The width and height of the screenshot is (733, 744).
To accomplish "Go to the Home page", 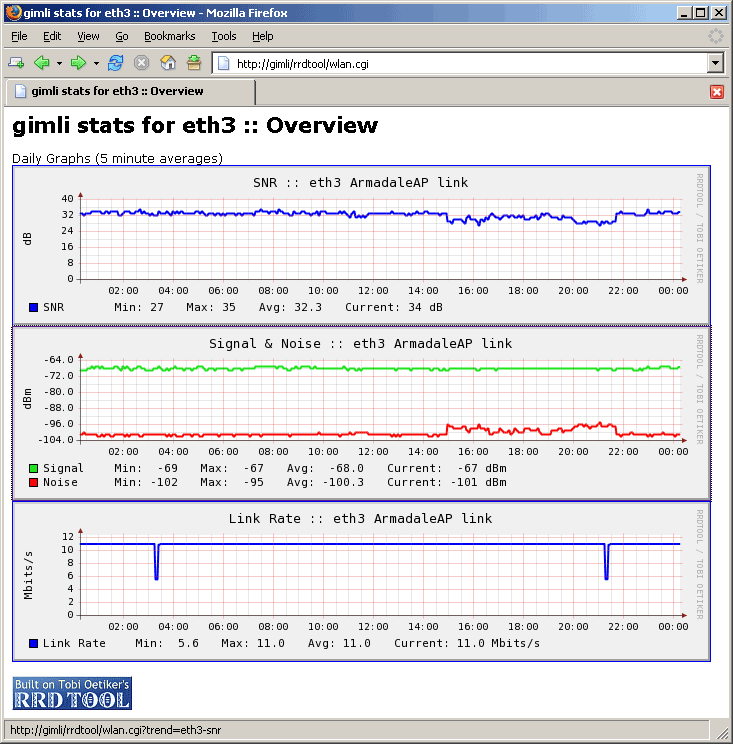I will [168, 63].
